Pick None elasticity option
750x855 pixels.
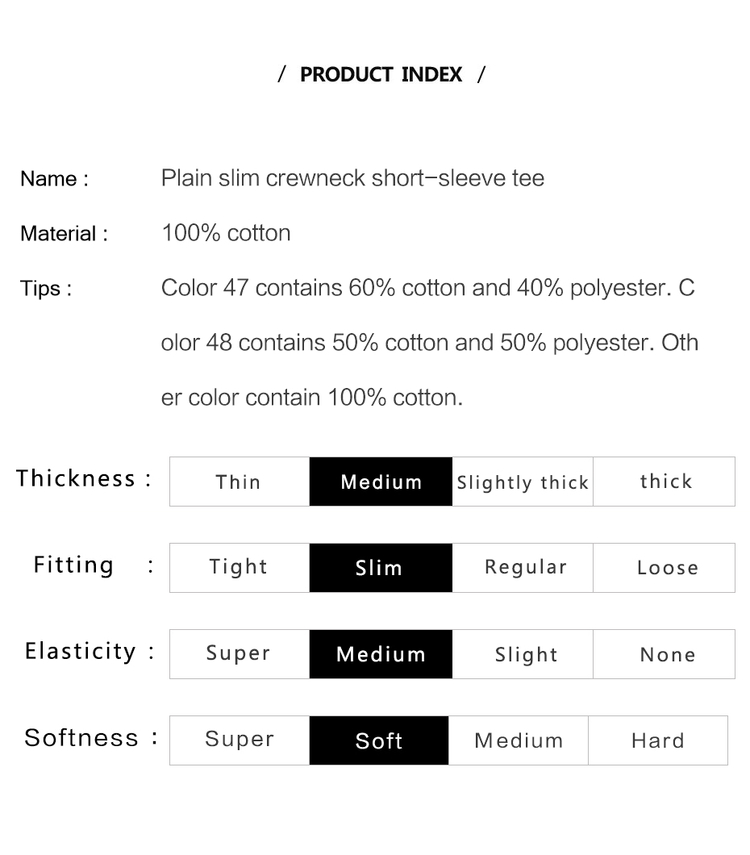(x=664, y=654)
